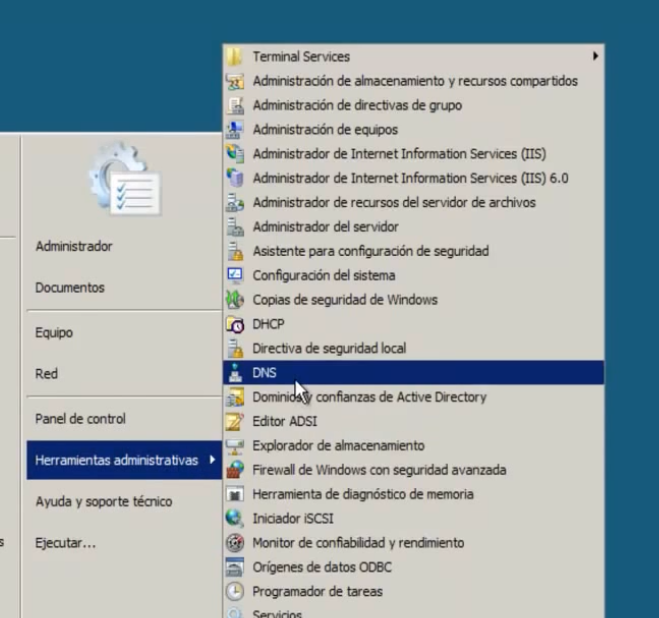Click the Explorador de almacenamiento icon

(235, 446)
